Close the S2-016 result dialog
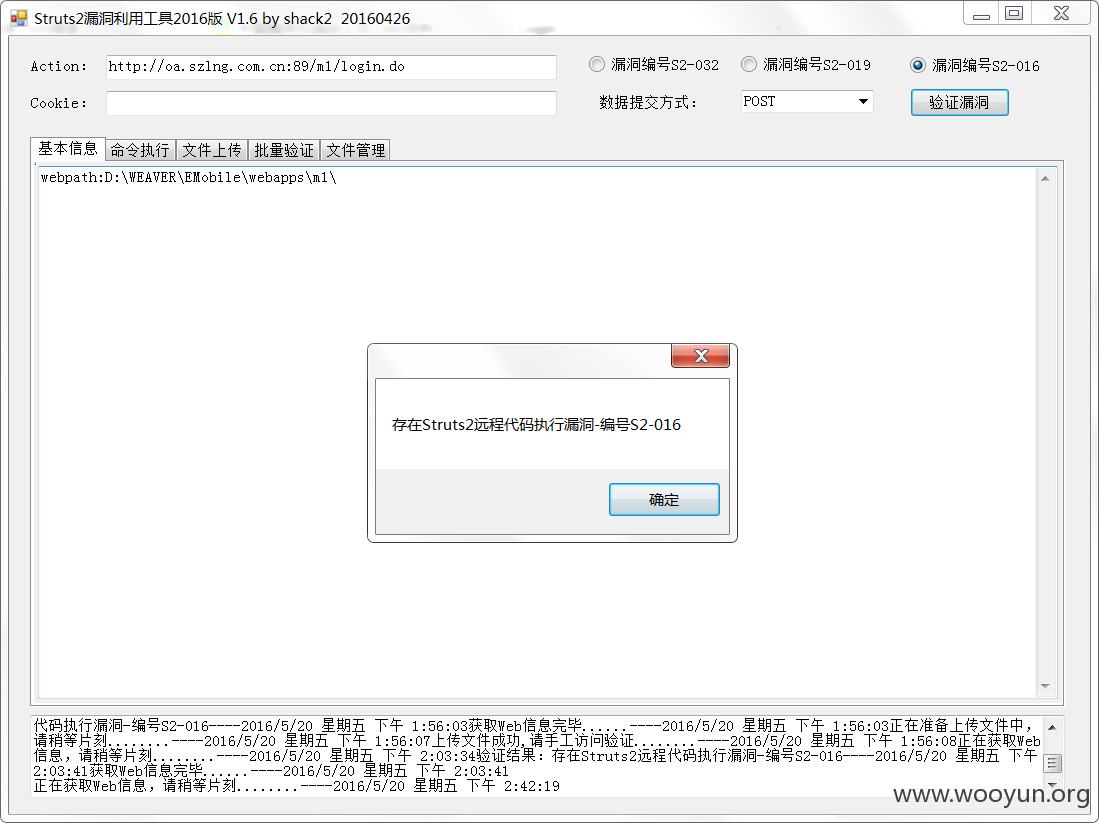Screen dimensions: 1099x823 pyautogui.click(x=700, y=356)
